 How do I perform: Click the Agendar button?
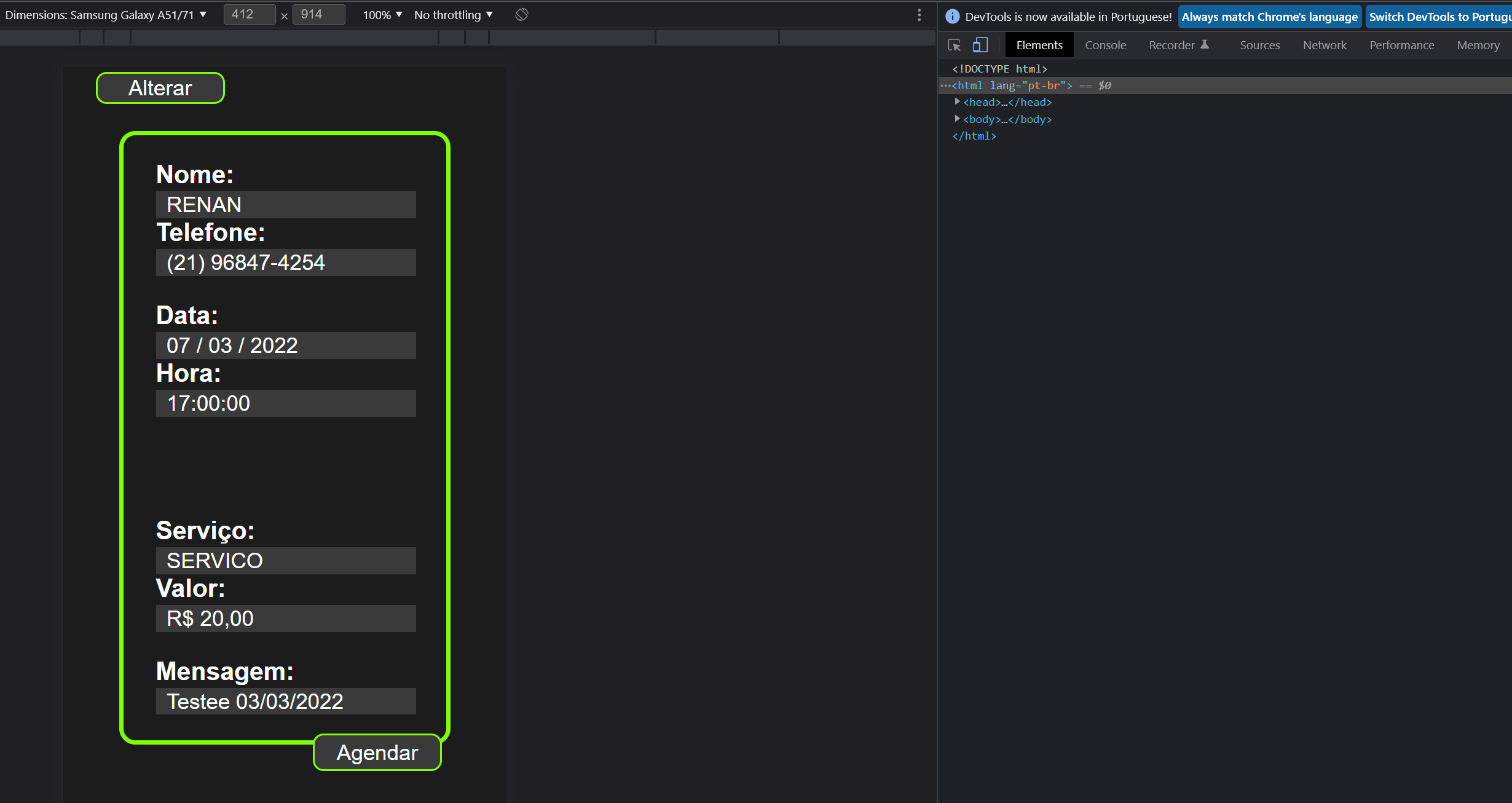(x=376, y=752)
